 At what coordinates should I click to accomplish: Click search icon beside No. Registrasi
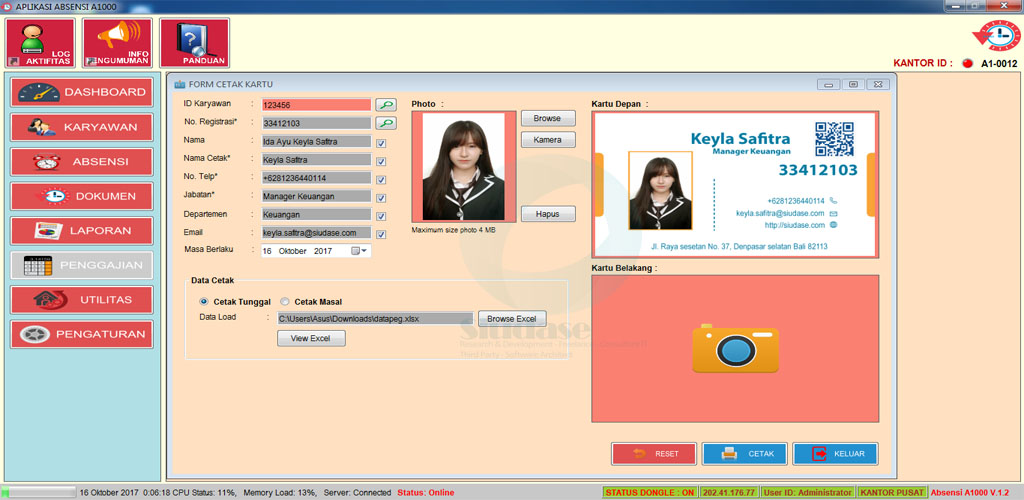pos(385,123)
